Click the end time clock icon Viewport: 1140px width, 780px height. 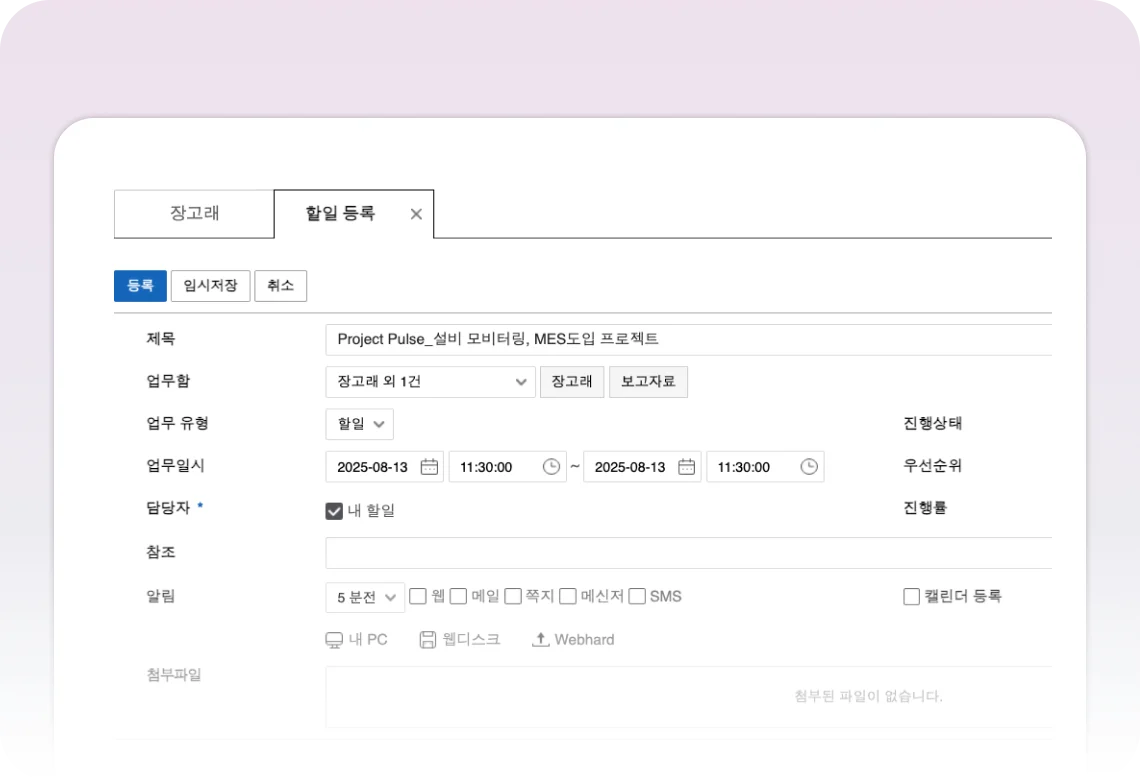coord(809,467)
